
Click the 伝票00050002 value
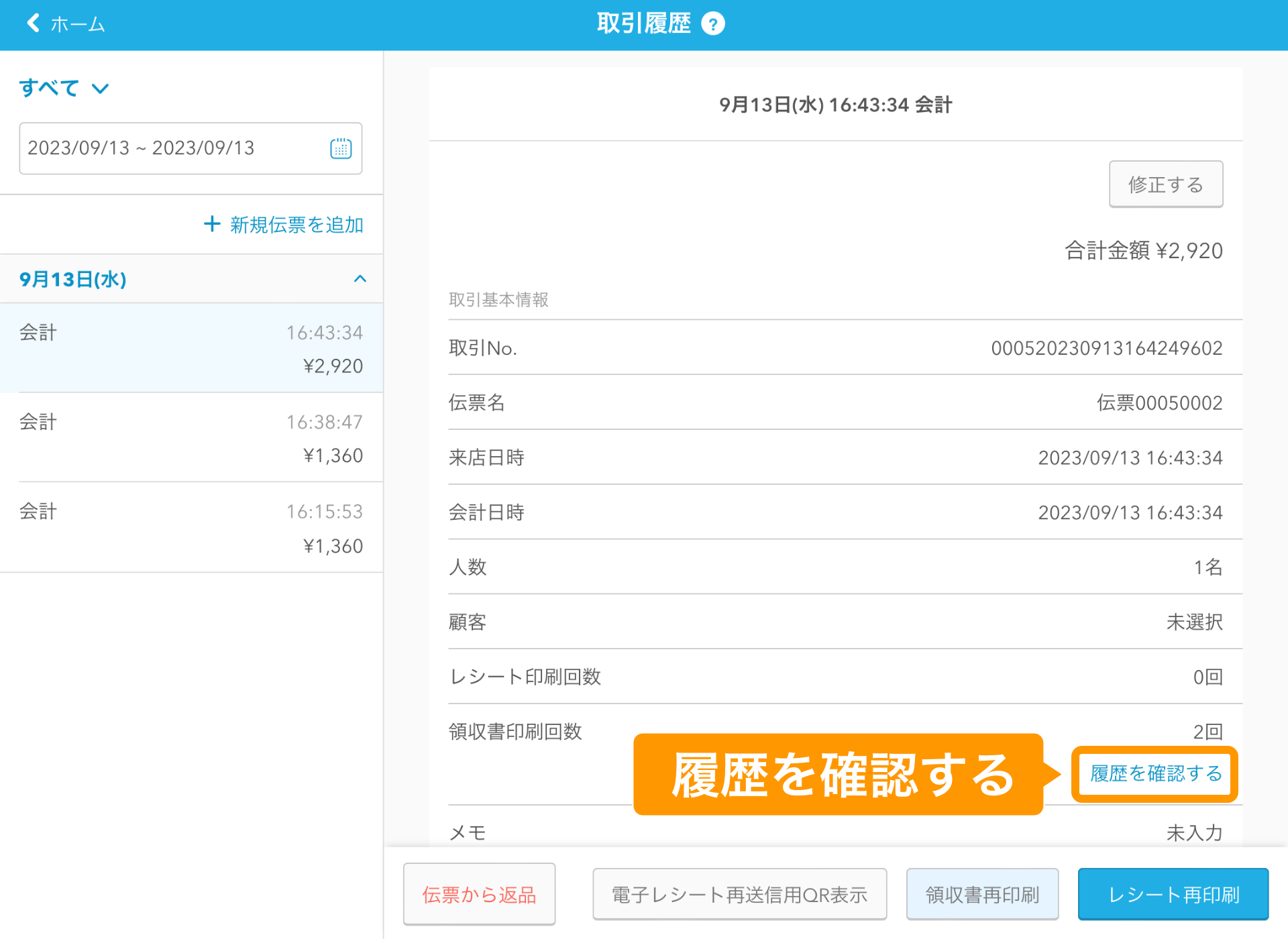1159,403
